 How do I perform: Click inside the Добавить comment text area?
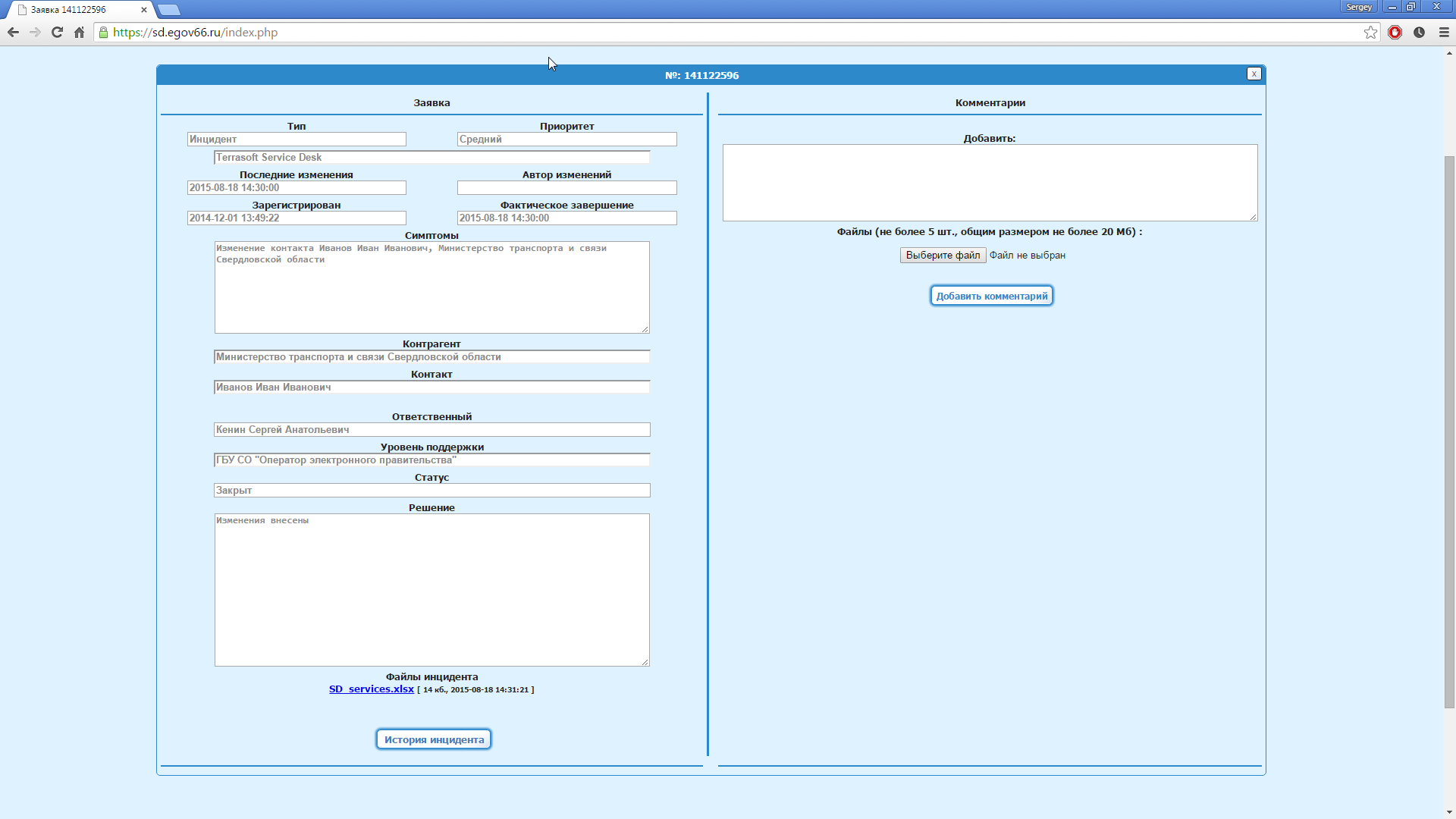(x=990, y=183)
